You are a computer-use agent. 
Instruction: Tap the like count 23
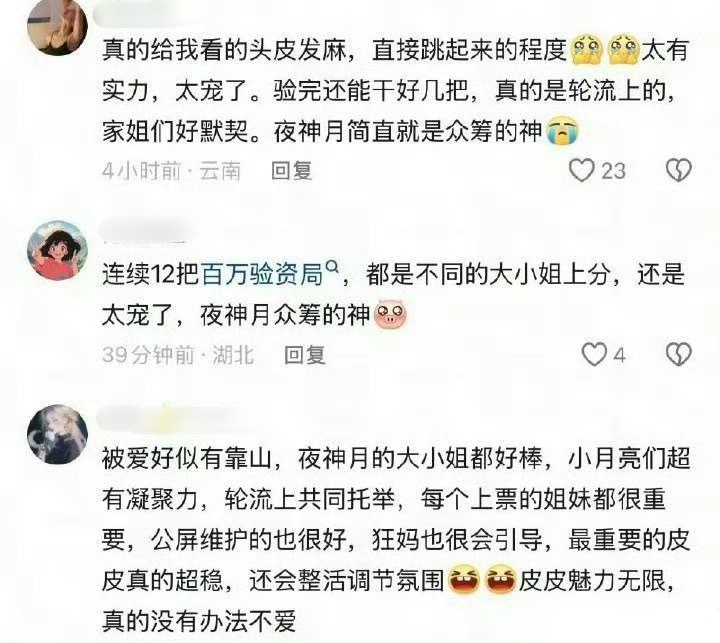pyautogui.click(x=613, y=171)
